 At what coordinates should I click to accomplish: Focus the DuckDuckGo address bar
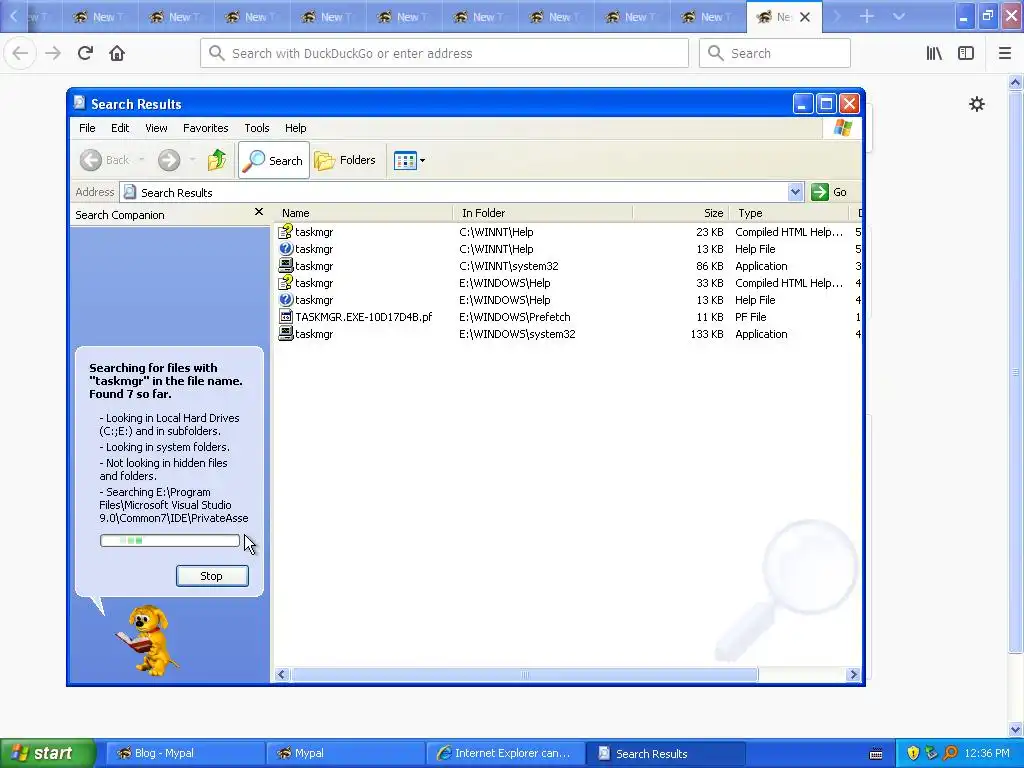[444, 53]
